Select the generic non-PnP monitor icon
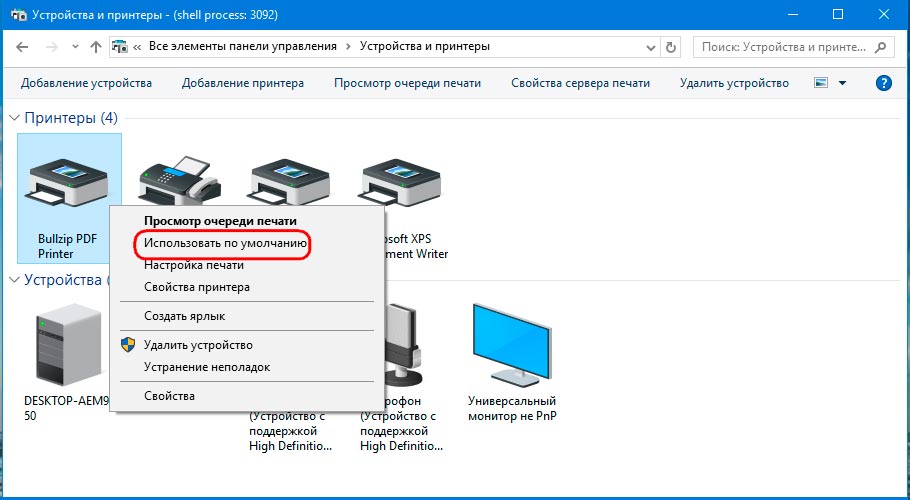The width and height of the screenshot is (910, 500). [x=512, y=343]
